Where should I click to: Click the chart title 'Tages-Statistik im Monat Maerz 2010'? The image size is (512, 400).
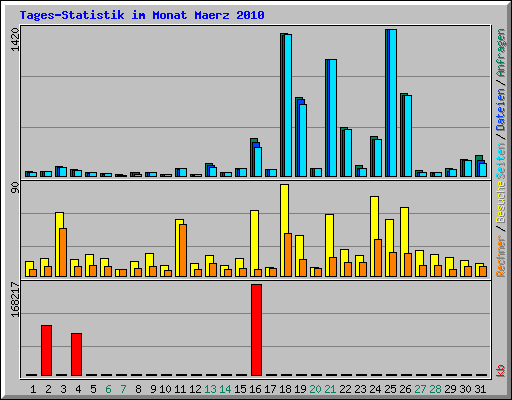[x=142, y=15]
